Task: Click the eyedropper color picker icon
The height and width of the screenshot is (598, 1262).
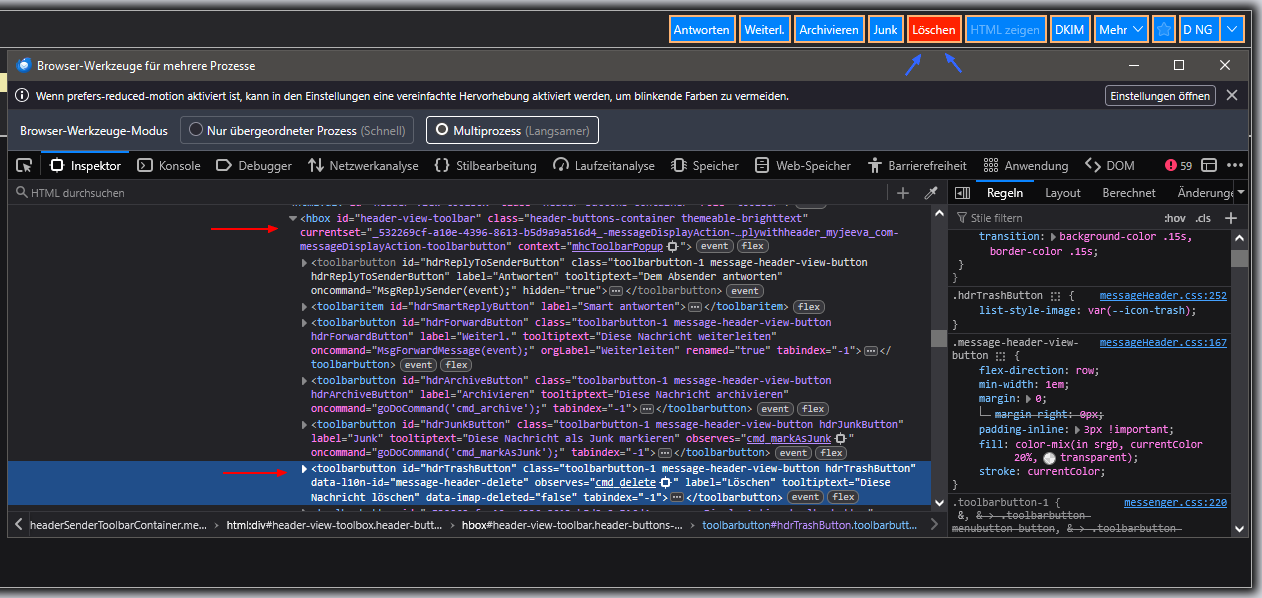Action: pos(930,193)
